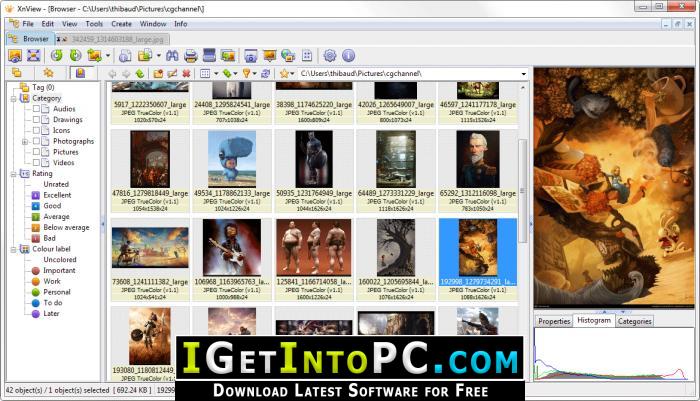Enable the Photographs category checkbox

(38, 141)
